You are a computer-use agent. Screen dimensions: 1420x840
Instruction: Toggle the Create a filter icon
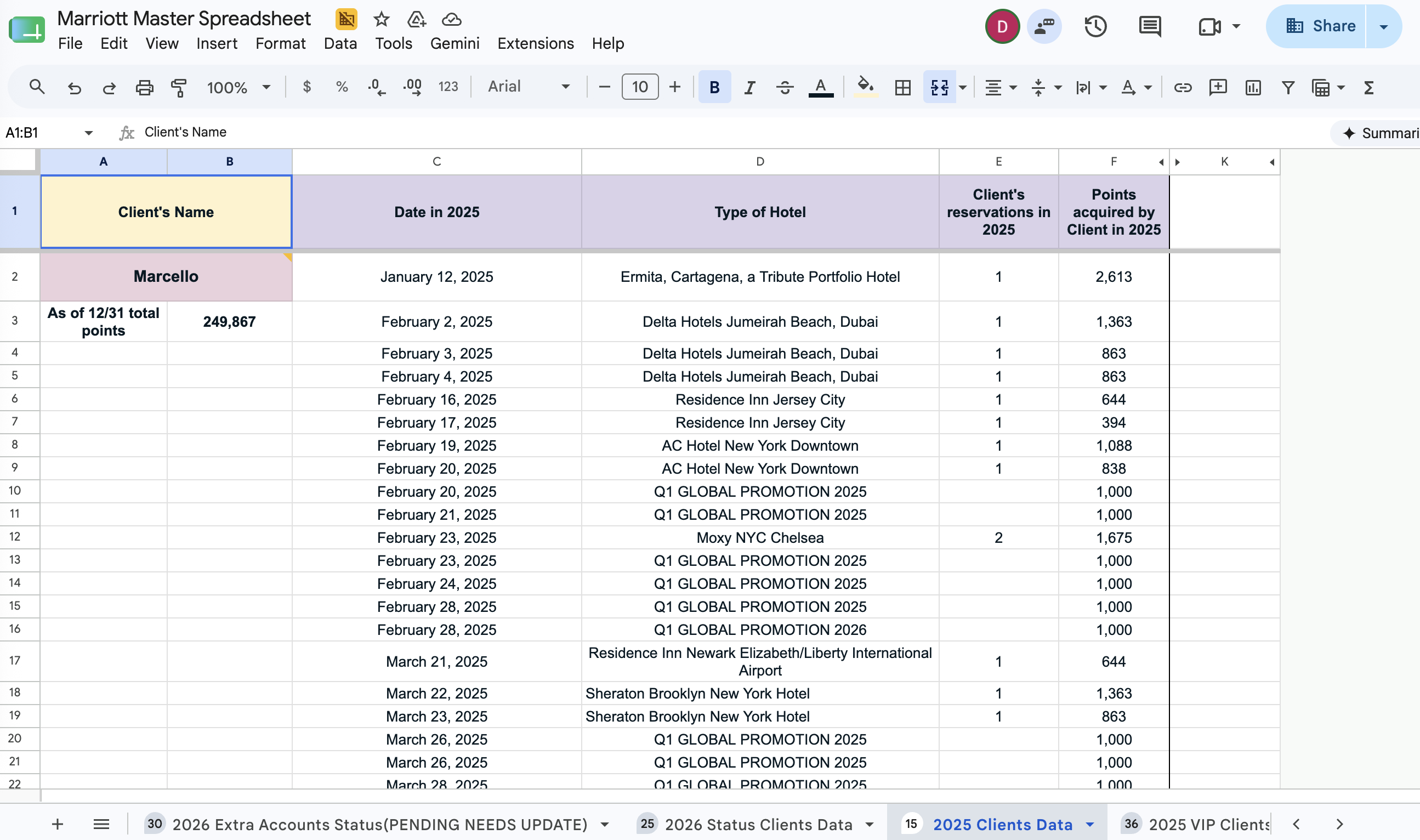click(x=1287, y=87)
